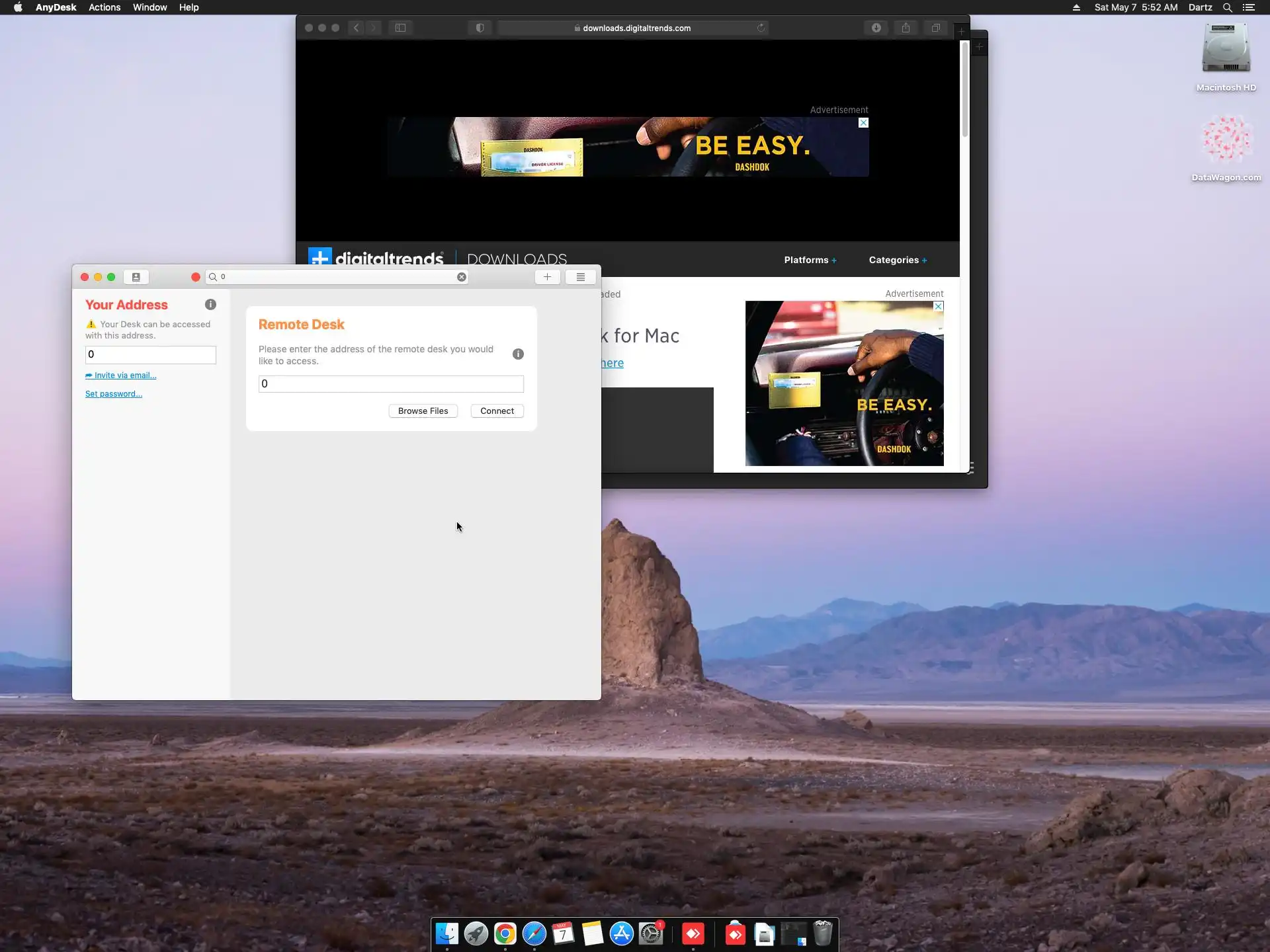1270x952 pixels.
Task: Click the red connection status indicator
Action: coord(196,277)
